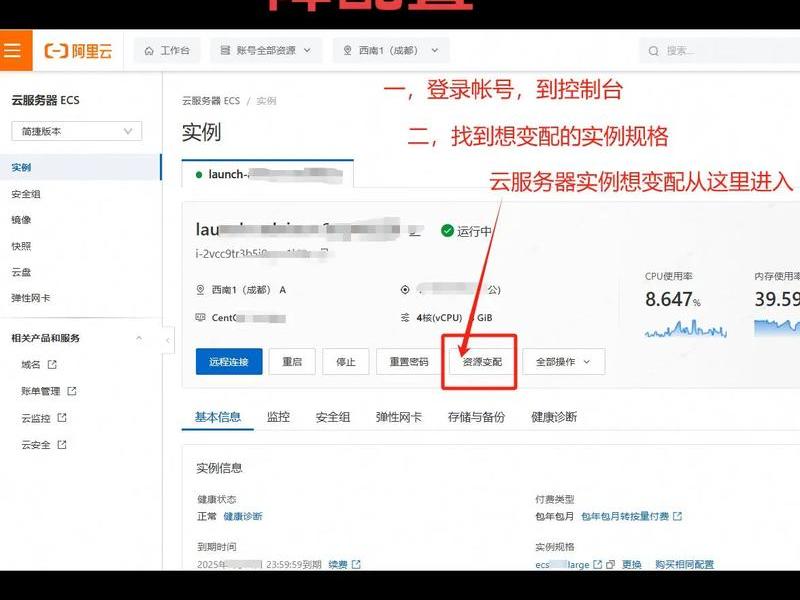Click the Alibaba Cloud logo

[x=78, y=51]
